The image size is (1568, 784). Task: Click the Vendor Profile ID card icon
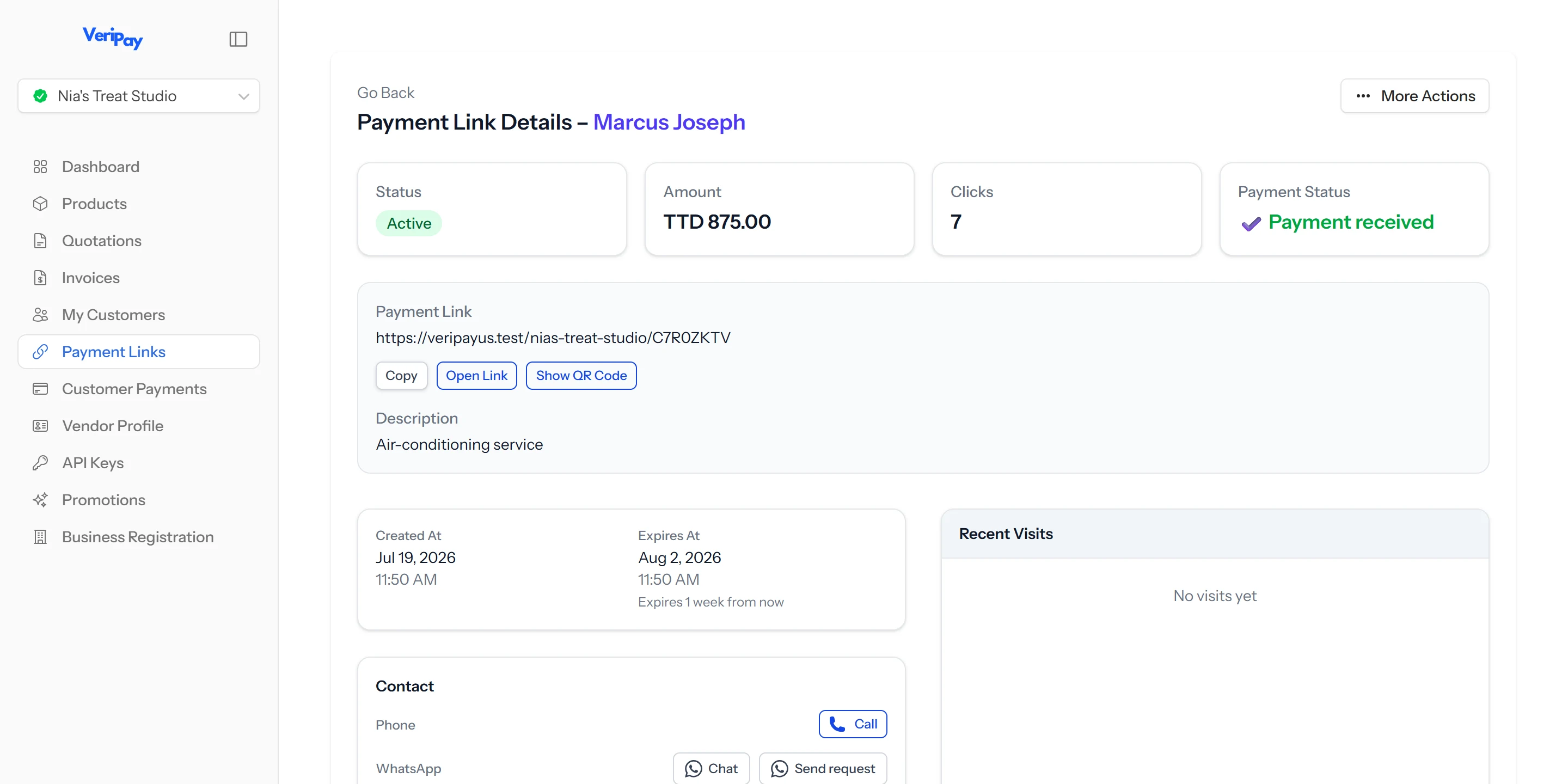[x=40, y=426]
